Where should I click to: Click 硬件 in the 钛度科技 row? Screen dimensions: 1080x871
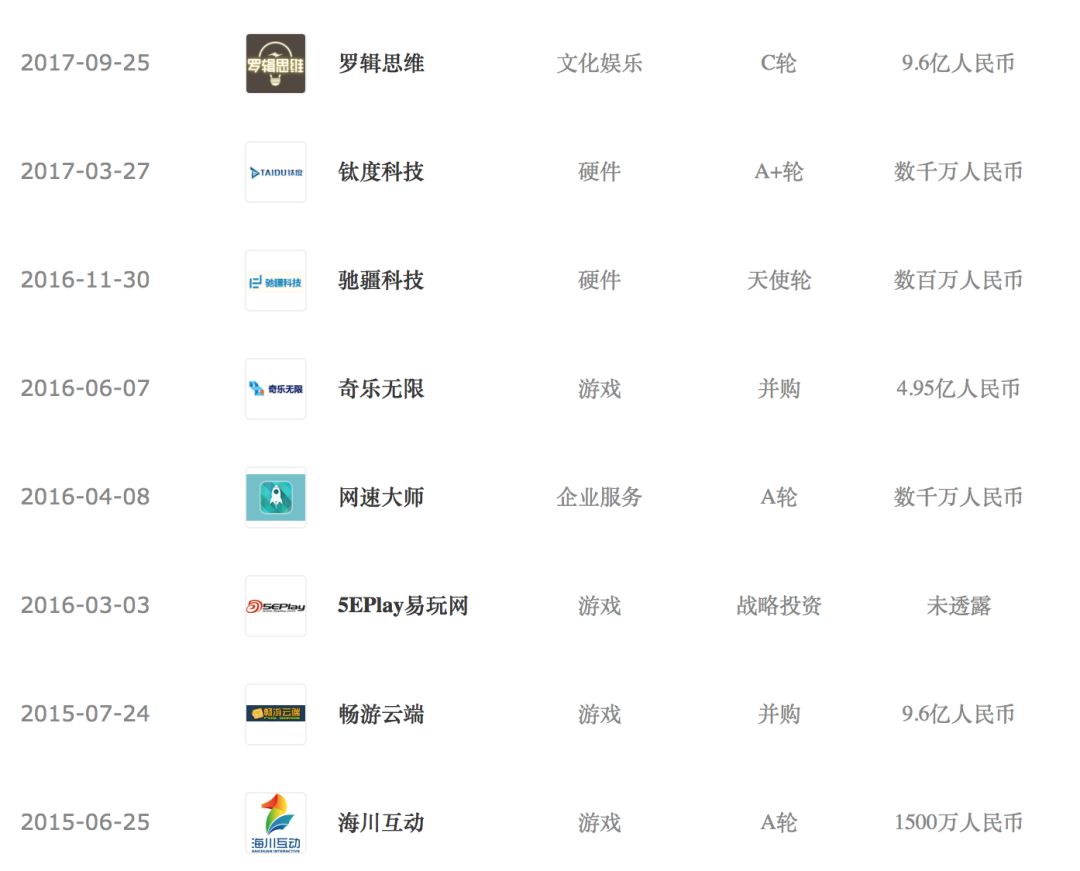coord(599,171)
